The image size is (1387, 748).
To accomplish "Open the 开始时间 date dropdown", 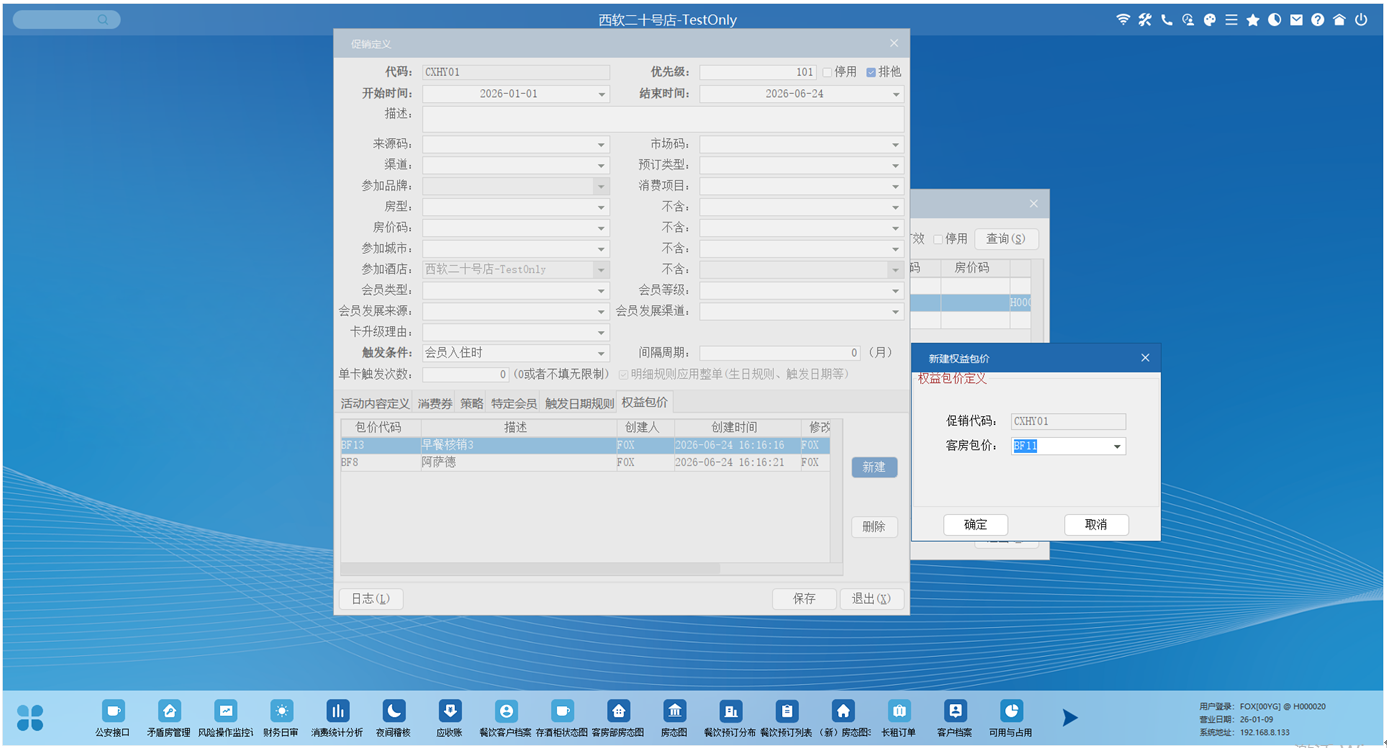I will 602,94.
